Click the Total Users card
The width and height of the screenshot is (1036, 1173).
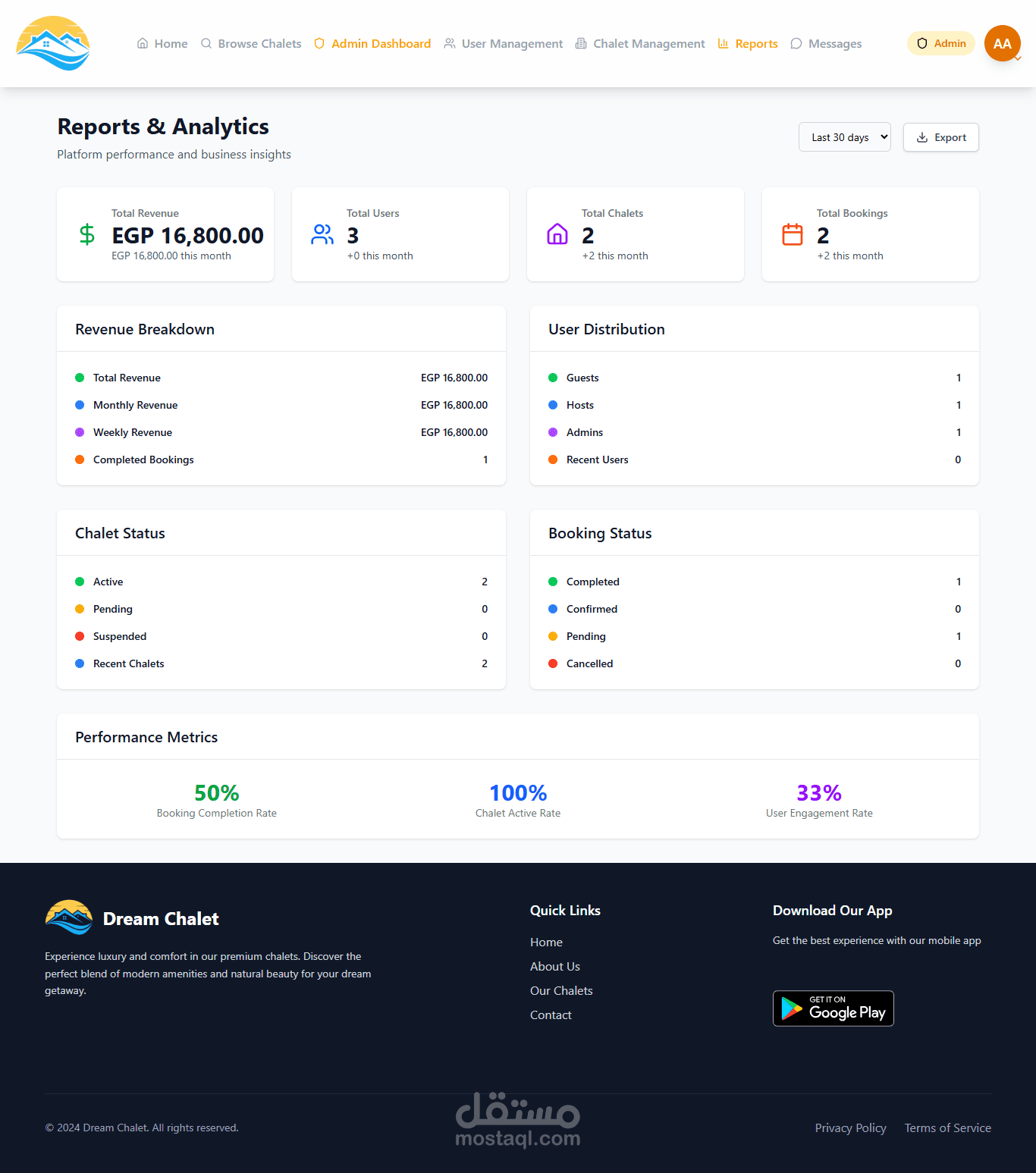click(x=400, y=234)
